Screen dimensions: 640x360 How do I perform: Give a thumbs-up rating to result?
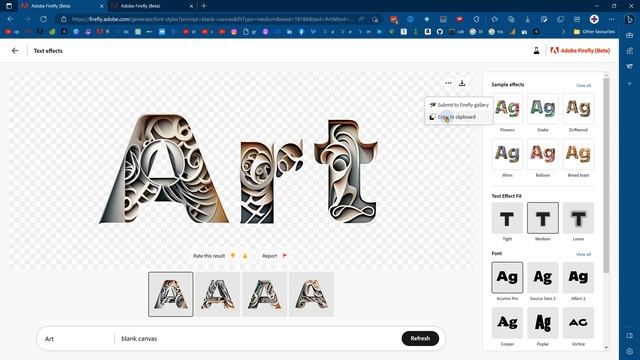click(245, 256)
